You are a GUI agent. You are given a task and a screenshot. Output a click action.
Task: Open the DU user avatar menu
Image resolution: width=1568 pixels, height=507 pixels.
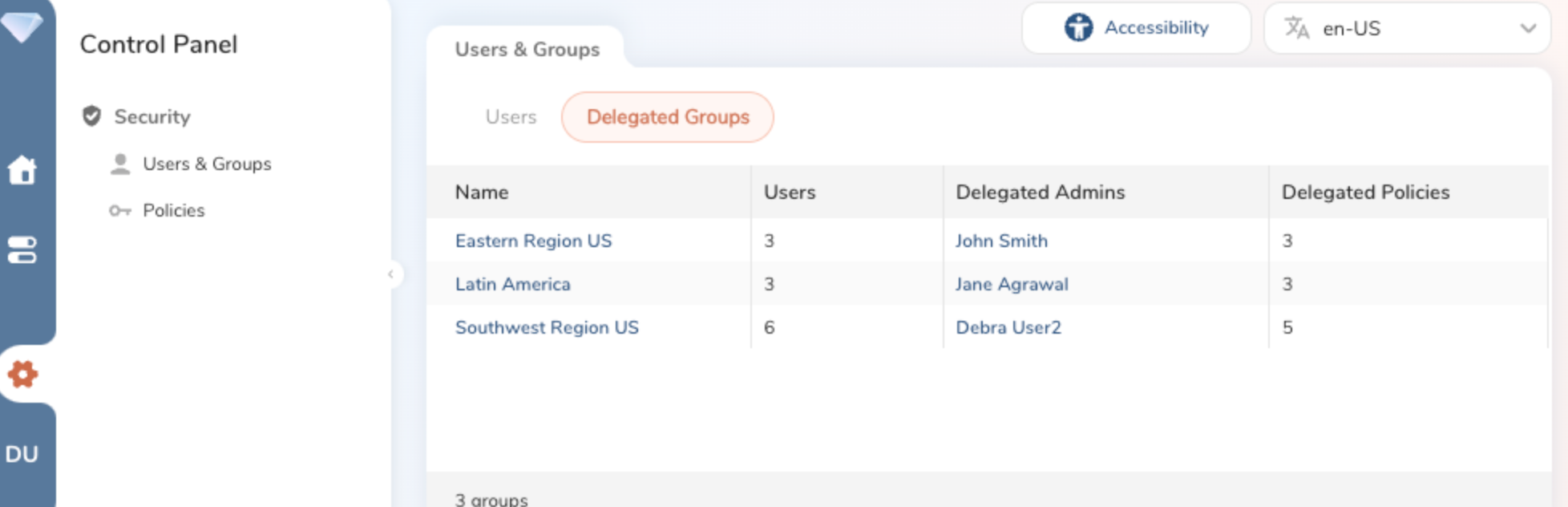(x=22, y=454)
